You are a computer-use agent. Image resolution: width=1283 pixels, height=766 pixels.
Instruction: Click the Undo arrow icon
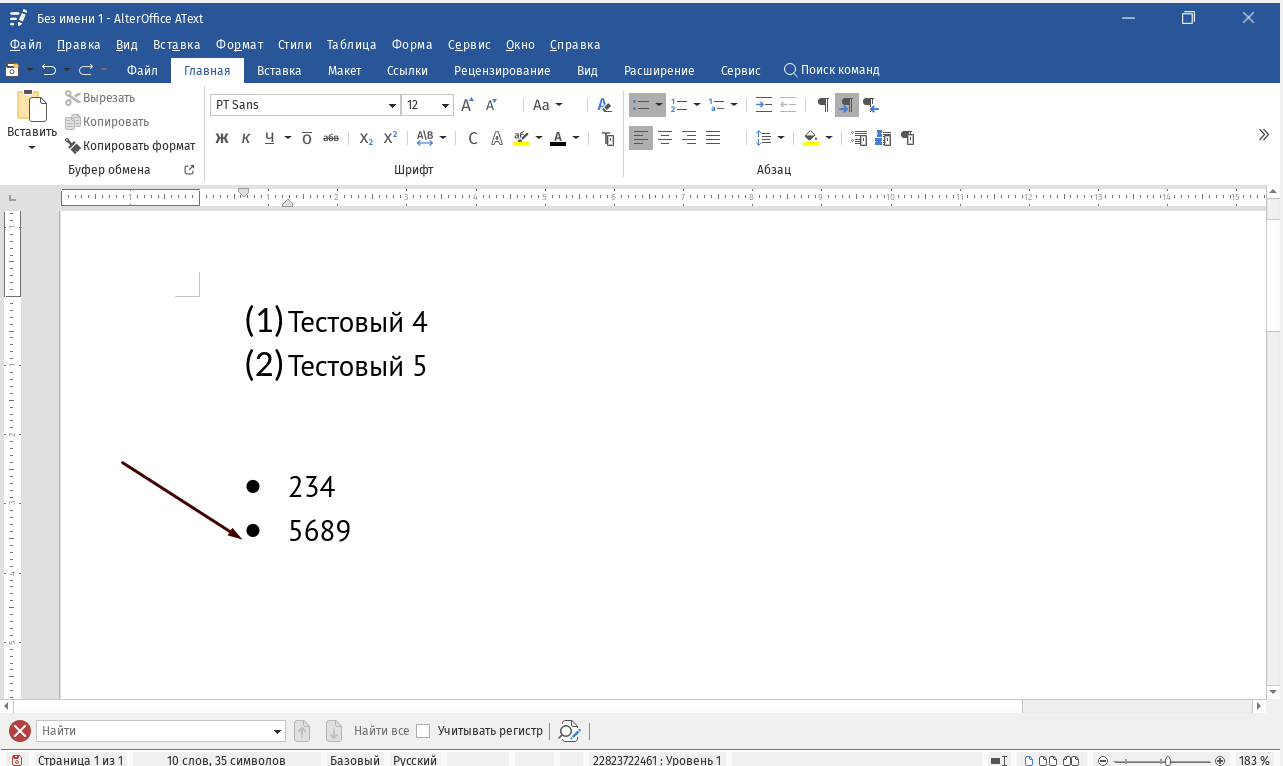48,70
